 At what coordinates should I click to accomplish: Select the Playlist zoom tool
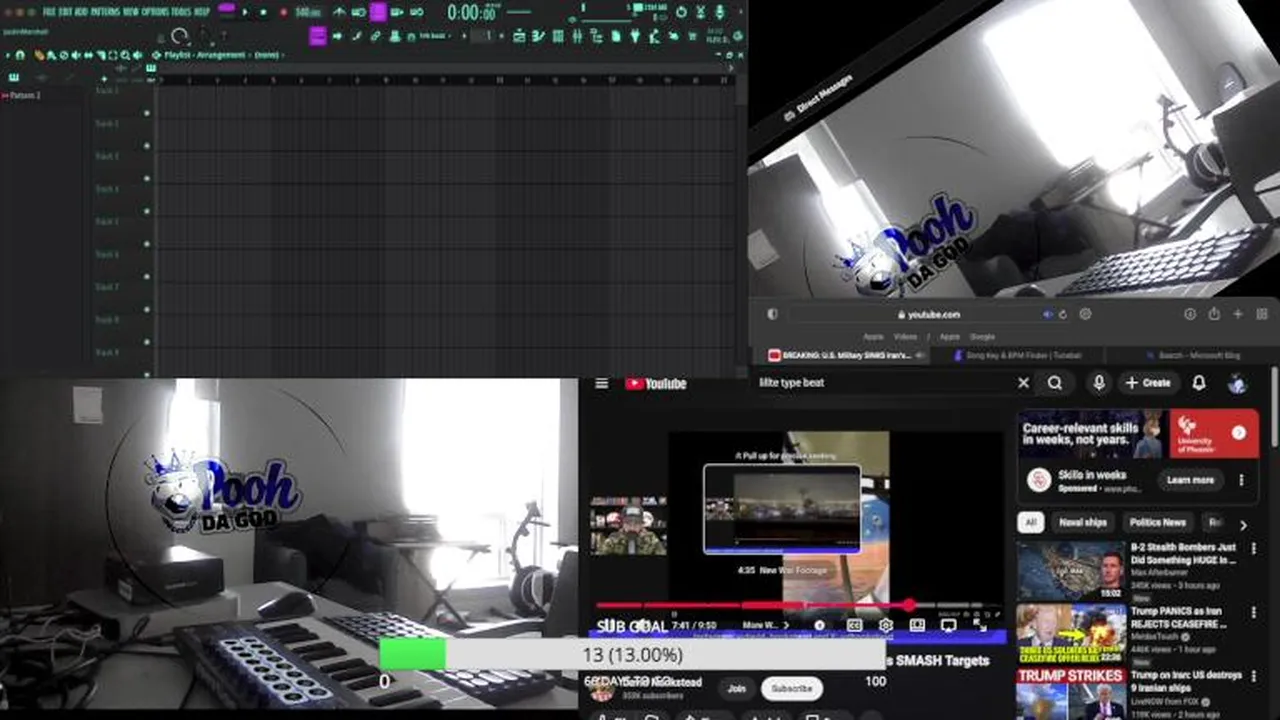125,55
